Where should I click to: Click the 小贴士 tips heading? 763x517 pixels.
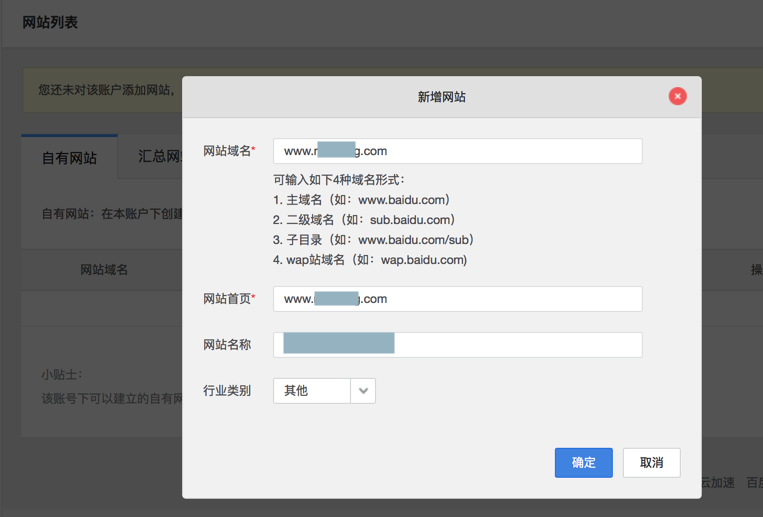[62, 375]
